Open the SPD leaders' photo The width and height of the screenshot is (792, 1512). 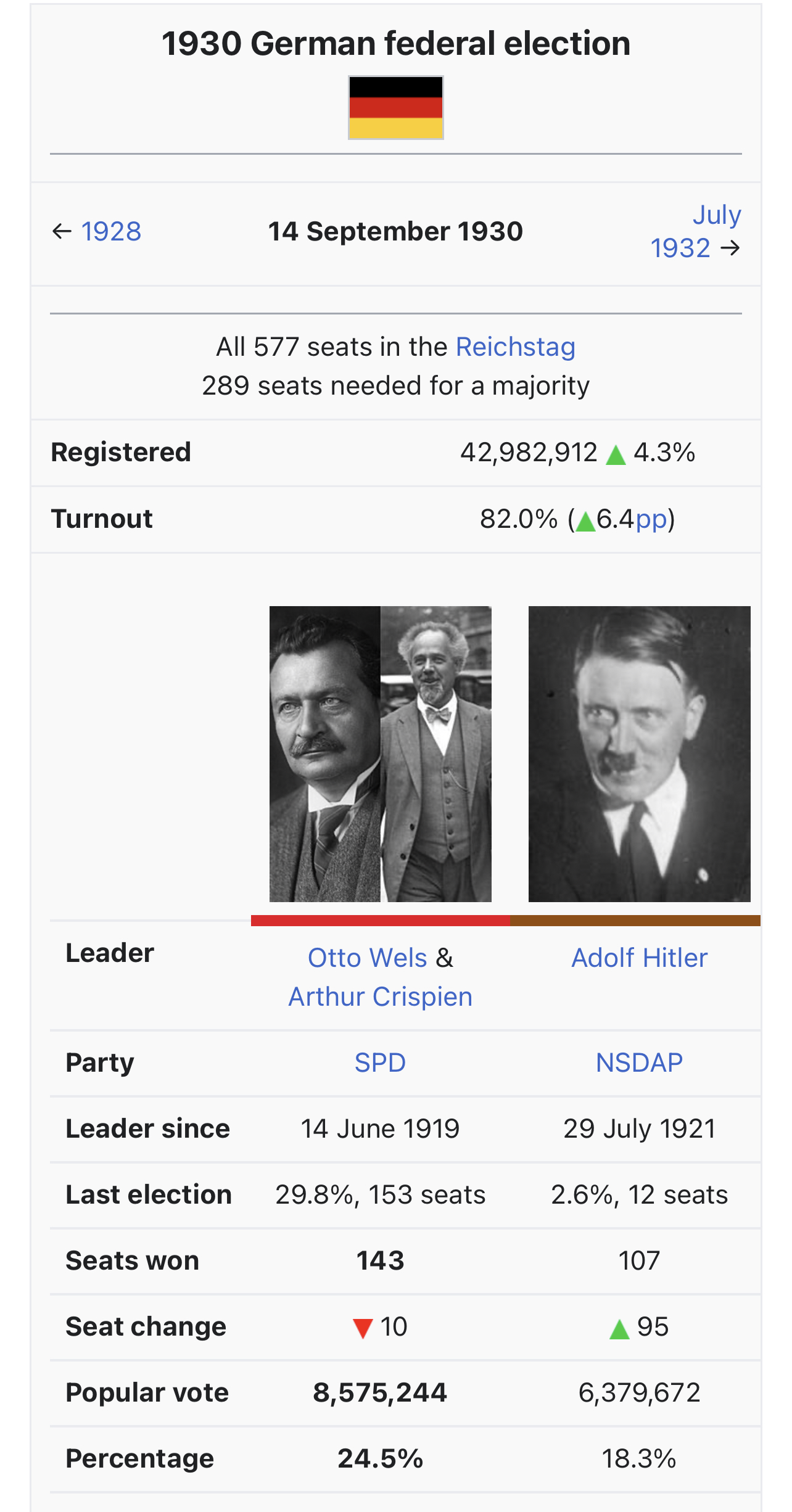381,754
